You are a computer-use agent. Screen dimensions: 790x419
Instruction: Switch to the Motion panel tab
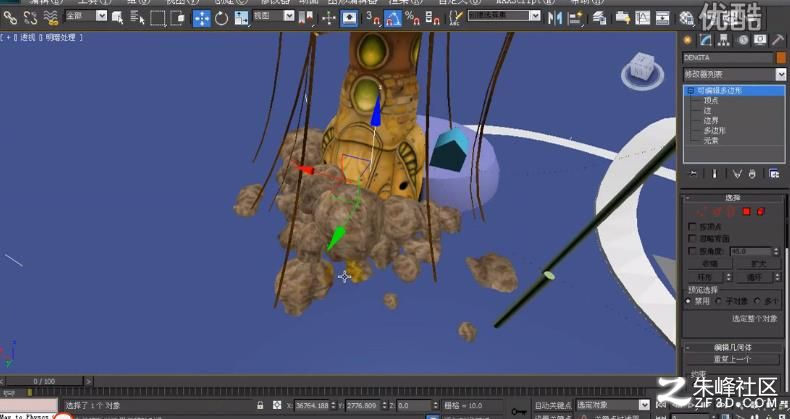click(x=742, y=40)
